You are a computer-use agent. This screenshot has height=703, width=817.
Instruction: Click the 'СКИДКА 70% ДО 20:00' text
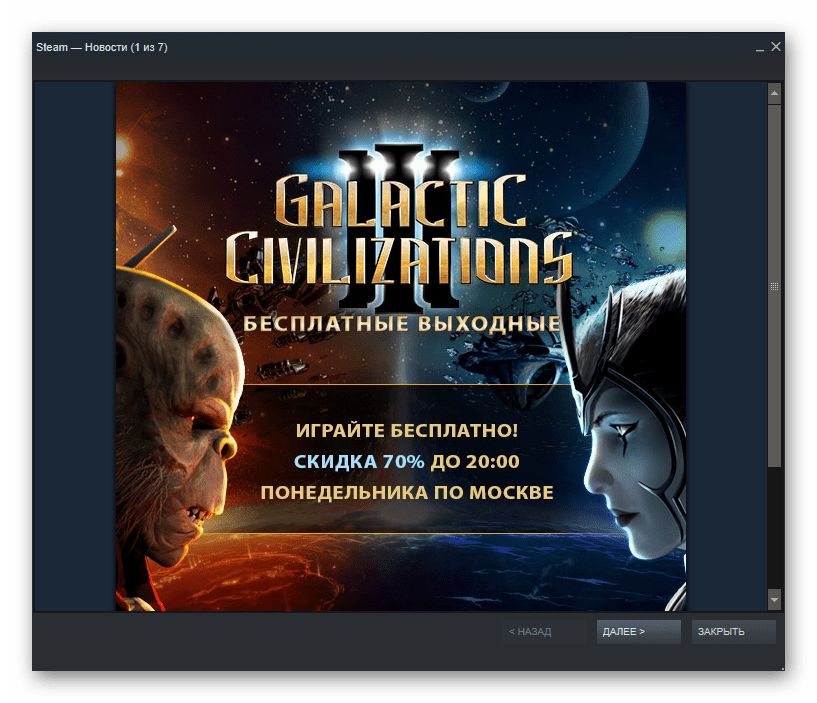[406, 462]
